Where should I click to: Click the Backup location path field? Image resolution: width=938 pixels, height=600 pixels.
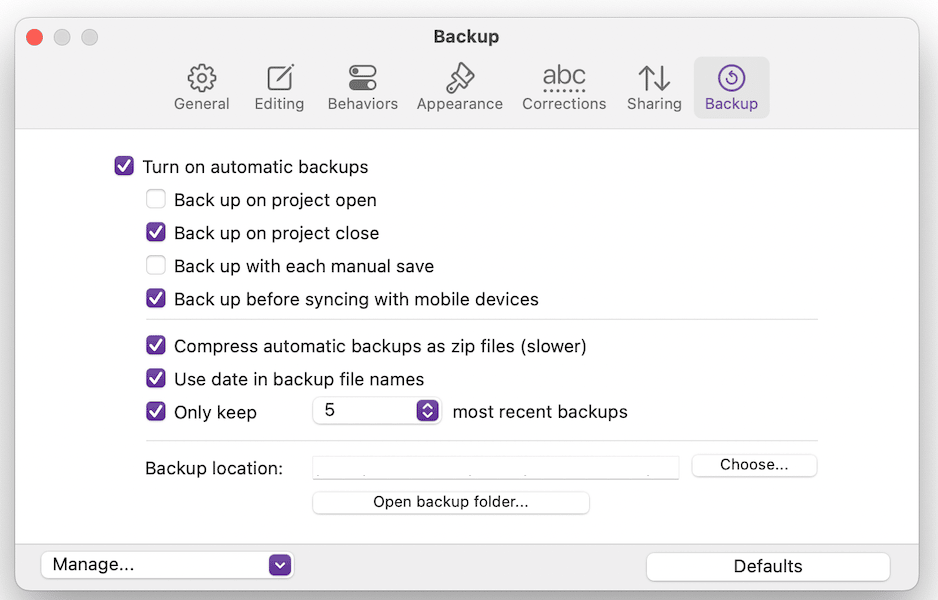click(x=495, y=467)
